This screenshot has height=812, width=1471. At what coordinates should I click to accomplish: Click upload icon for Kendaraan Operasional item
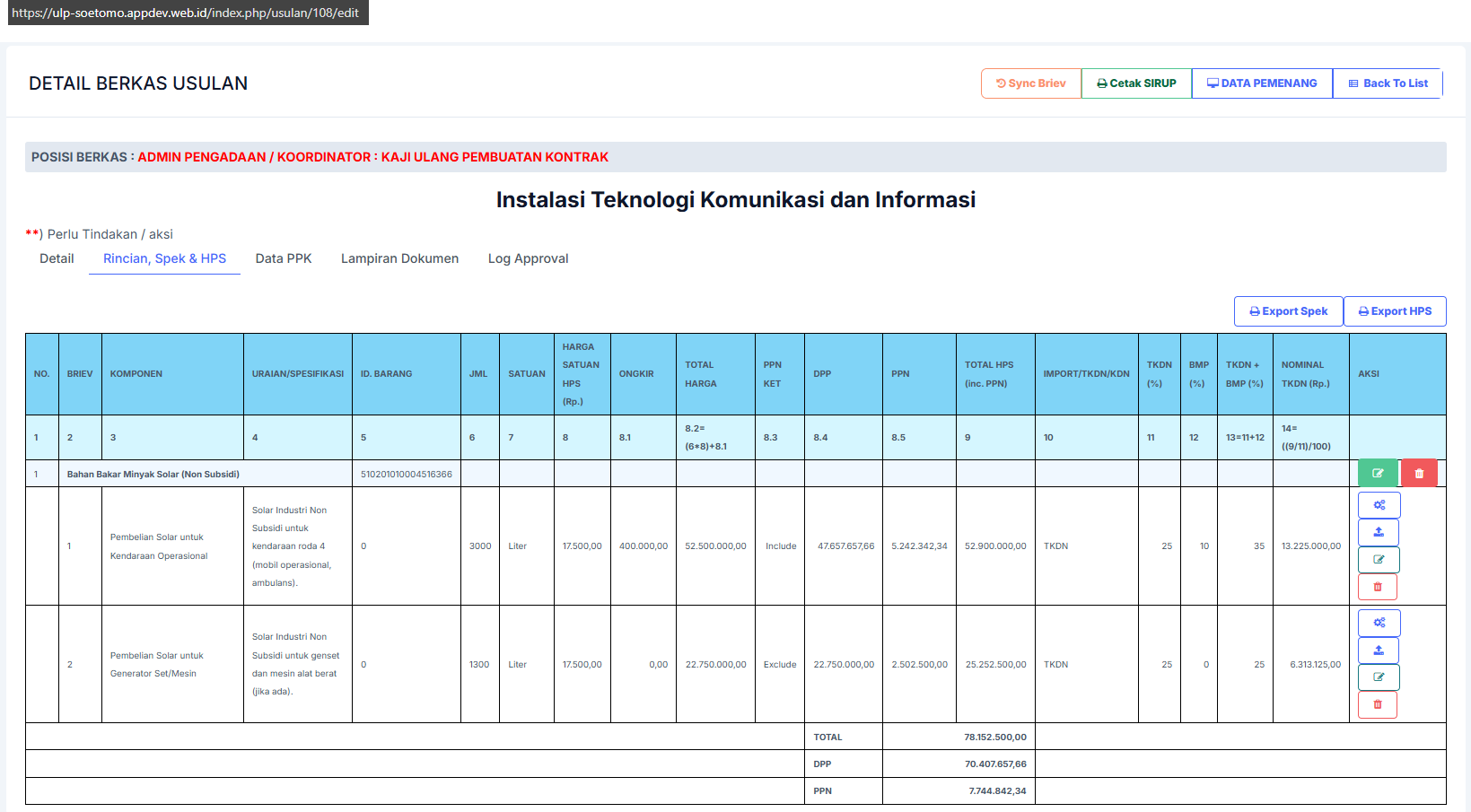pyautogui.click(x=1379, y=532)
